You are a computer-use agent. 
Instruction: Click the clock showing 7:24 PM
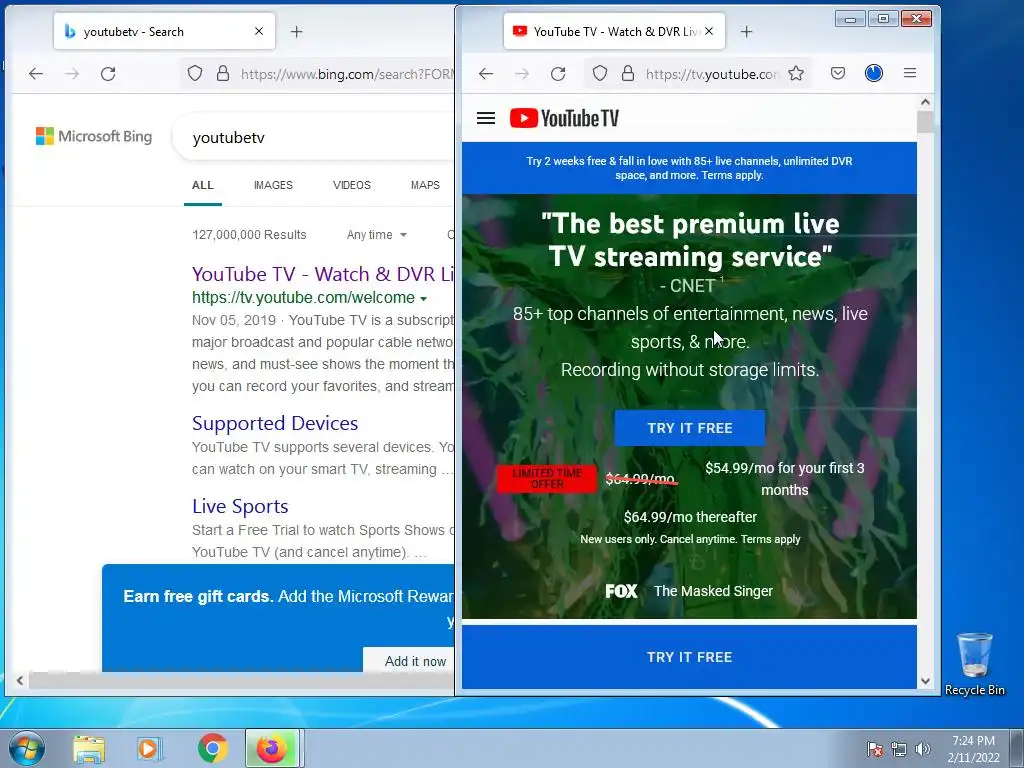click(973, 741)
